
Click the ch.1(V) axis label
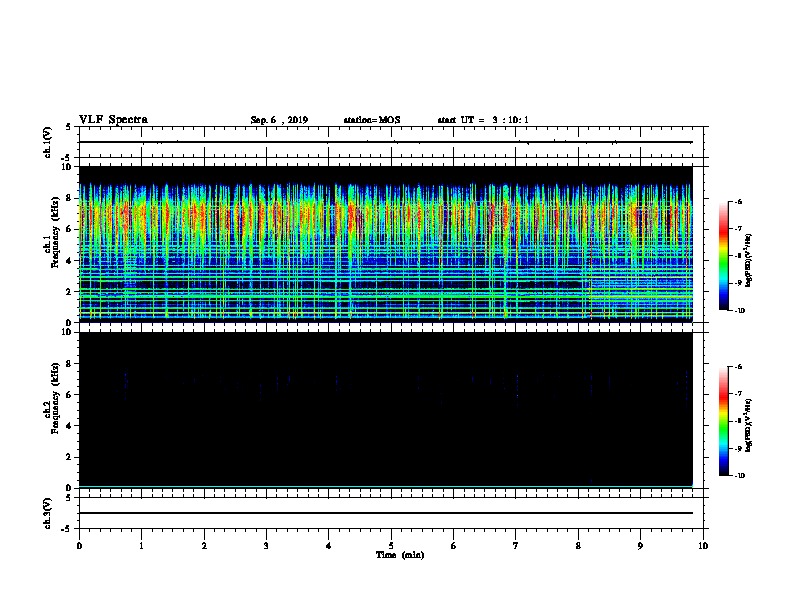48,142
